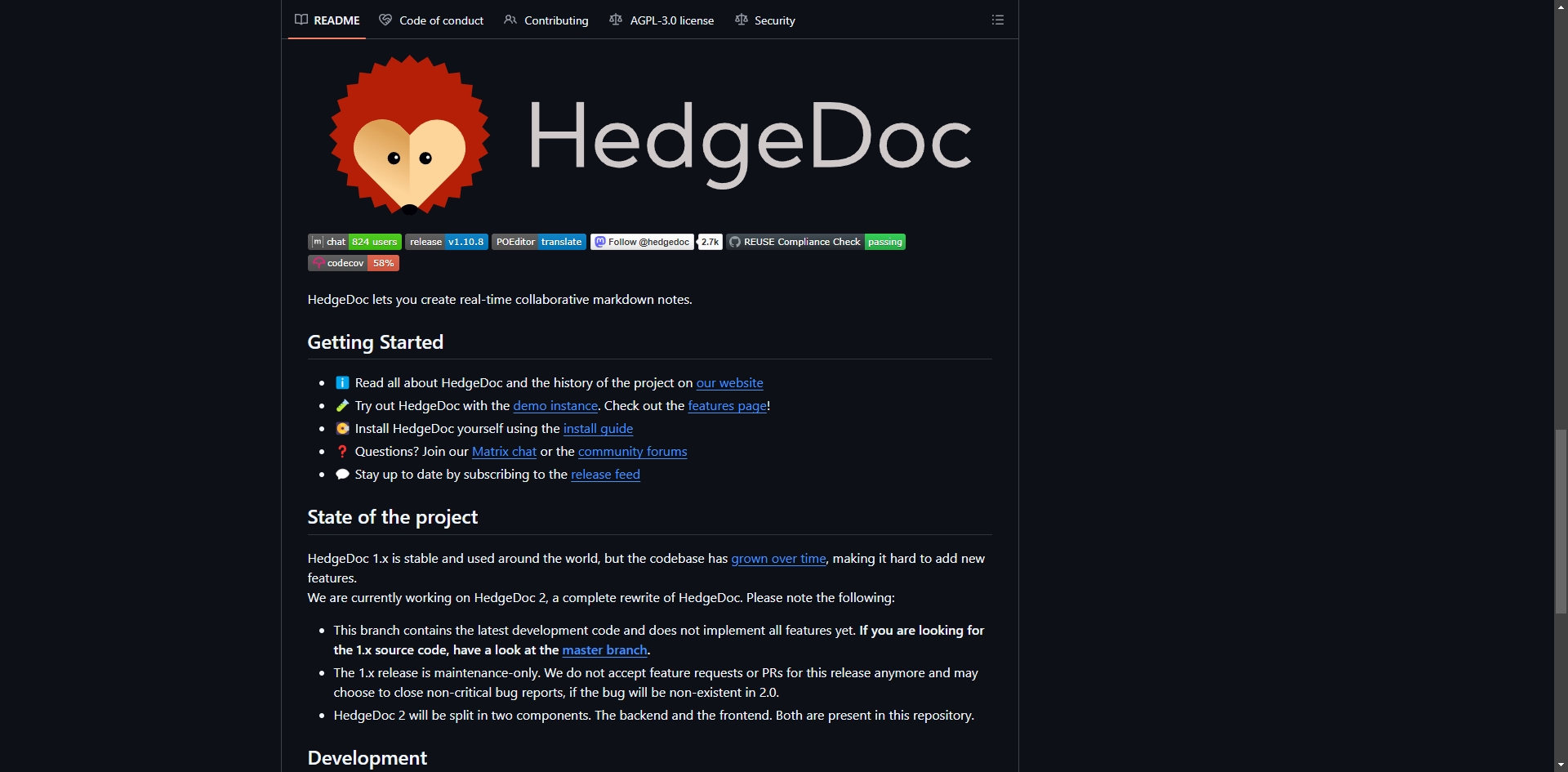Click the scrollbar down arrow
This screenshot has width=1568, height=772.
pyautogui.click(x=1561, y=765)
